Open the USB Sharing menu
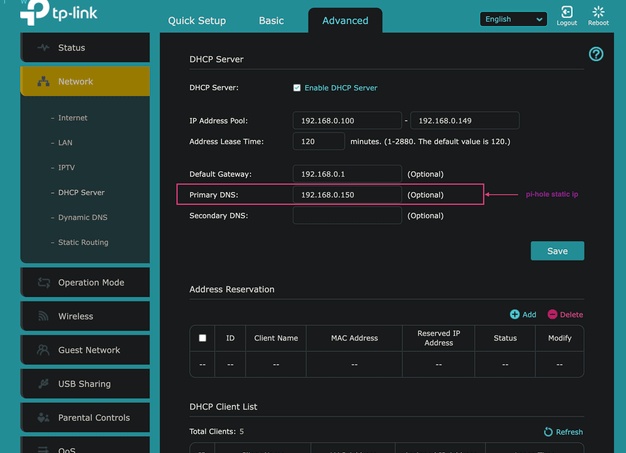Image resolution: width=626 pixels, height=453 pixels. [85, 384]
